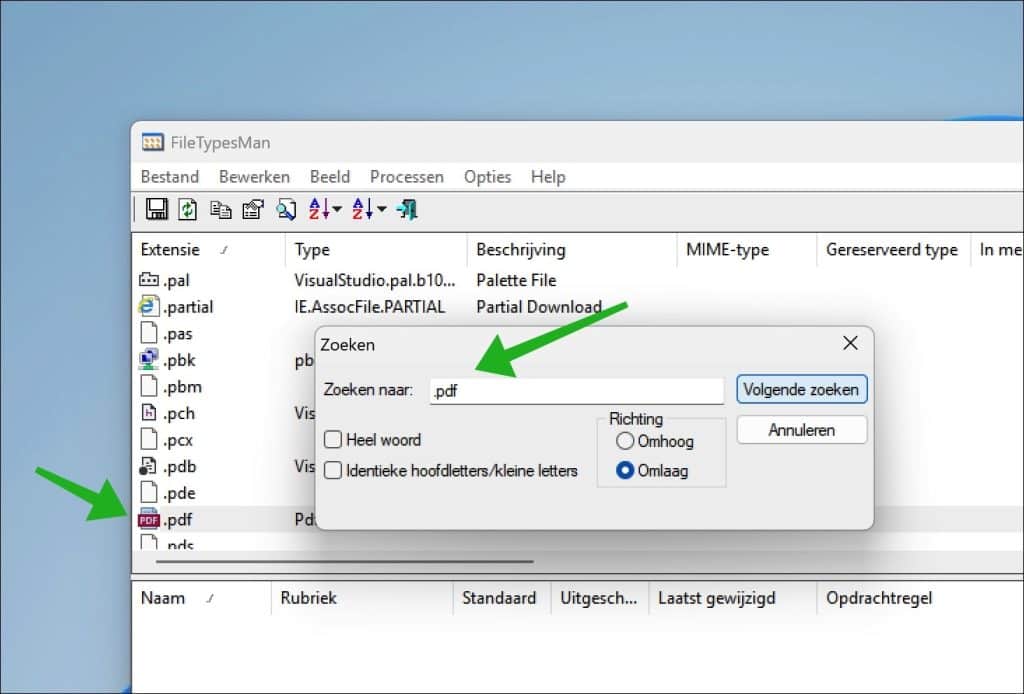Select the .partial Internet Explorer icon
This screenshot has width=1024, height=694.
pyautogui.click(x=149, y=306)
